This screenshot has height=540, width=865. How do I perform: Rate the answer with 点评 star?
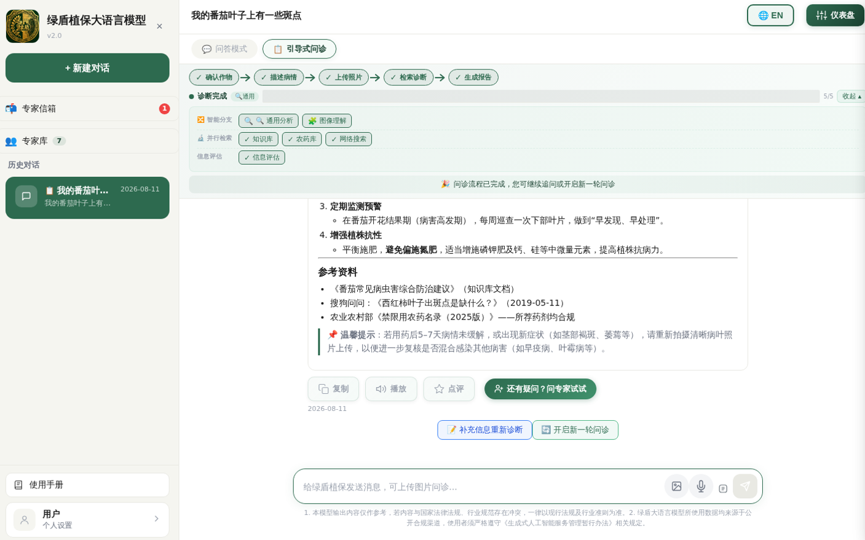point(448,389)
